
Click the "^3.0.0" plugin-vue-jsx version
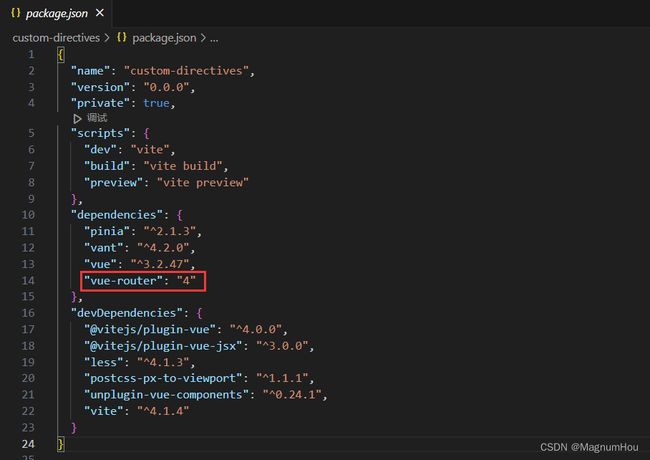[282, 346]
